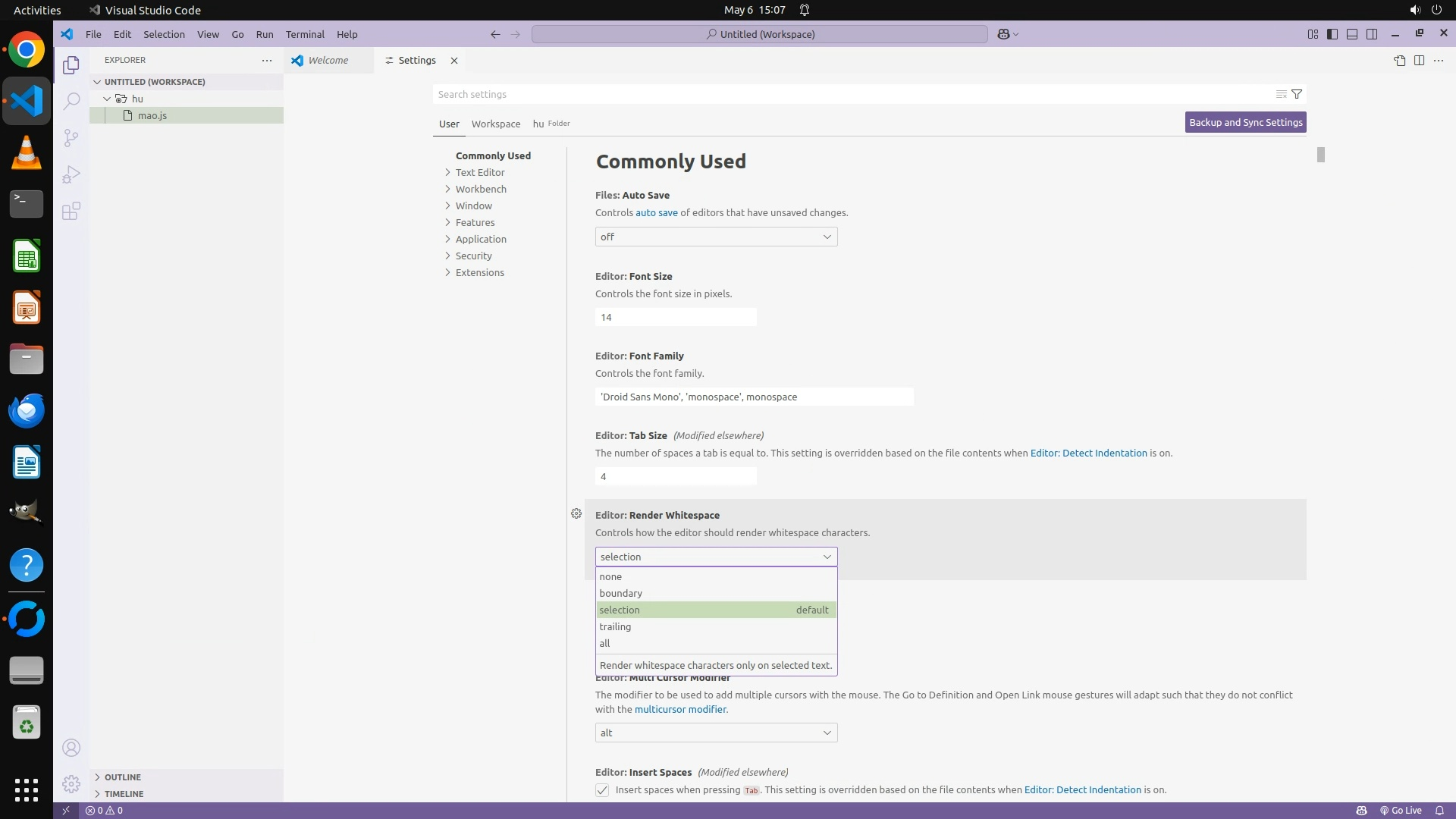Click the Search settings input field

[849, 94]
